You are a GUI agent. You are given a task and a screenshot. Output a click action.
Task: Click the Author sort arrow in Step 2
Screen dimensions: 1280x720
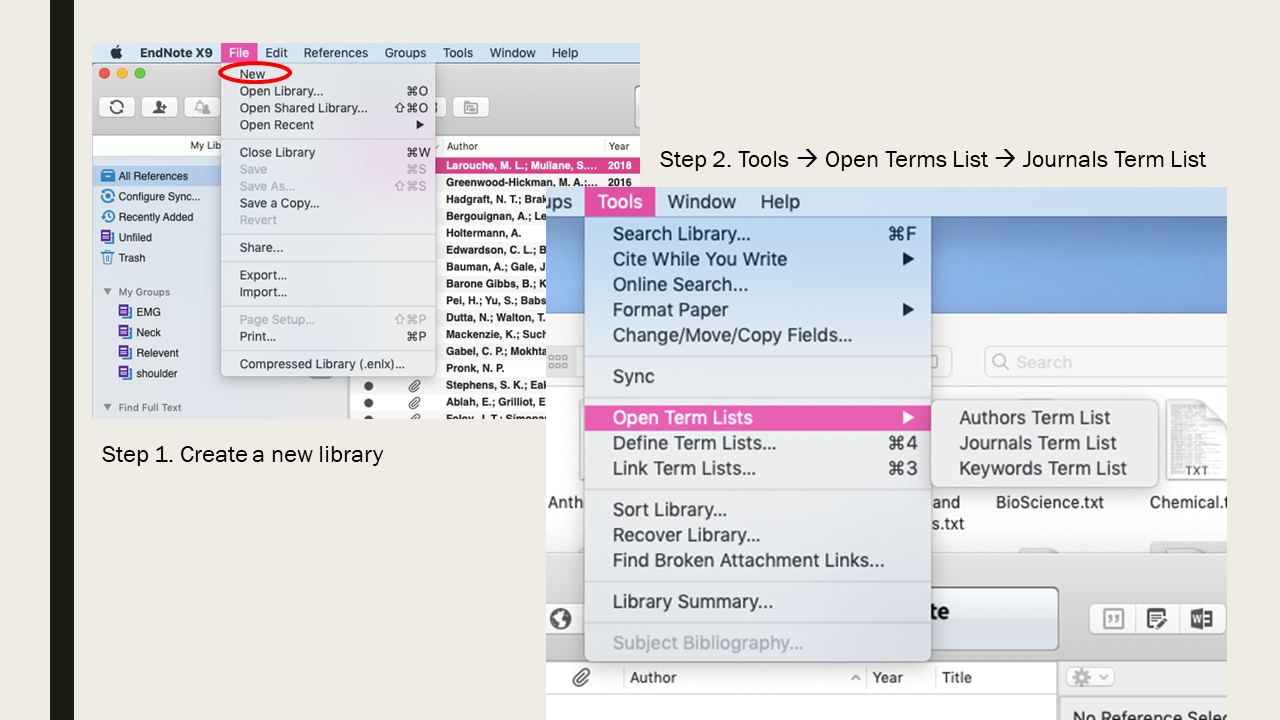pos(856,678)
